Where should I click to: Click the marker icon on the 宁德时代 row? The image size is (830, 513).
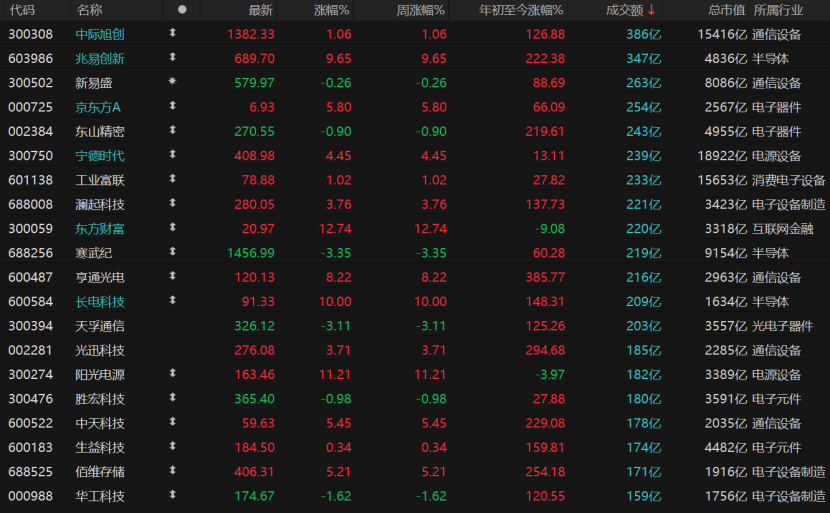(172, 155)
